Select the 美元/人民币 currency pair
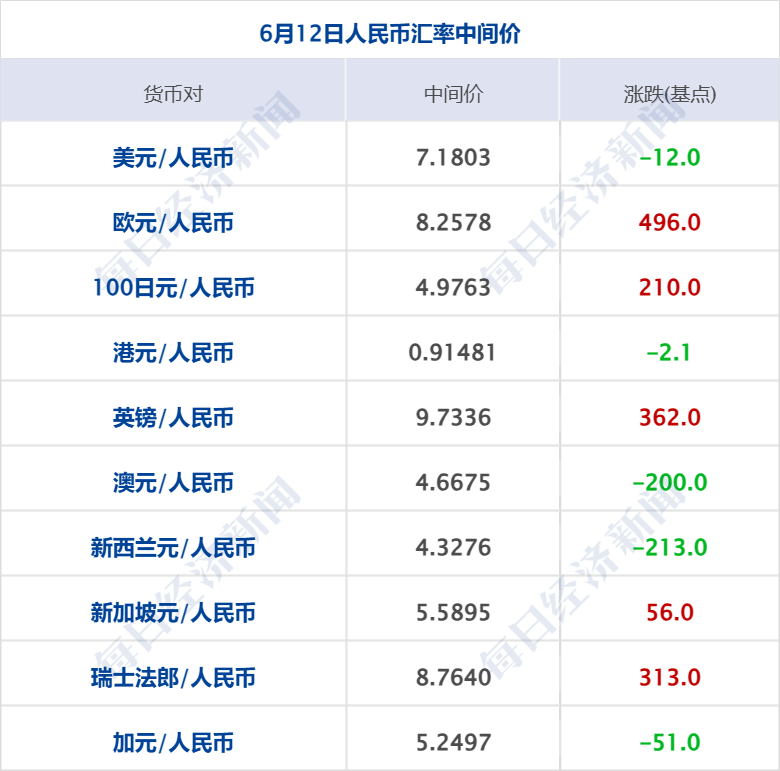Viewport: 780px width, 771px height. 173,158
